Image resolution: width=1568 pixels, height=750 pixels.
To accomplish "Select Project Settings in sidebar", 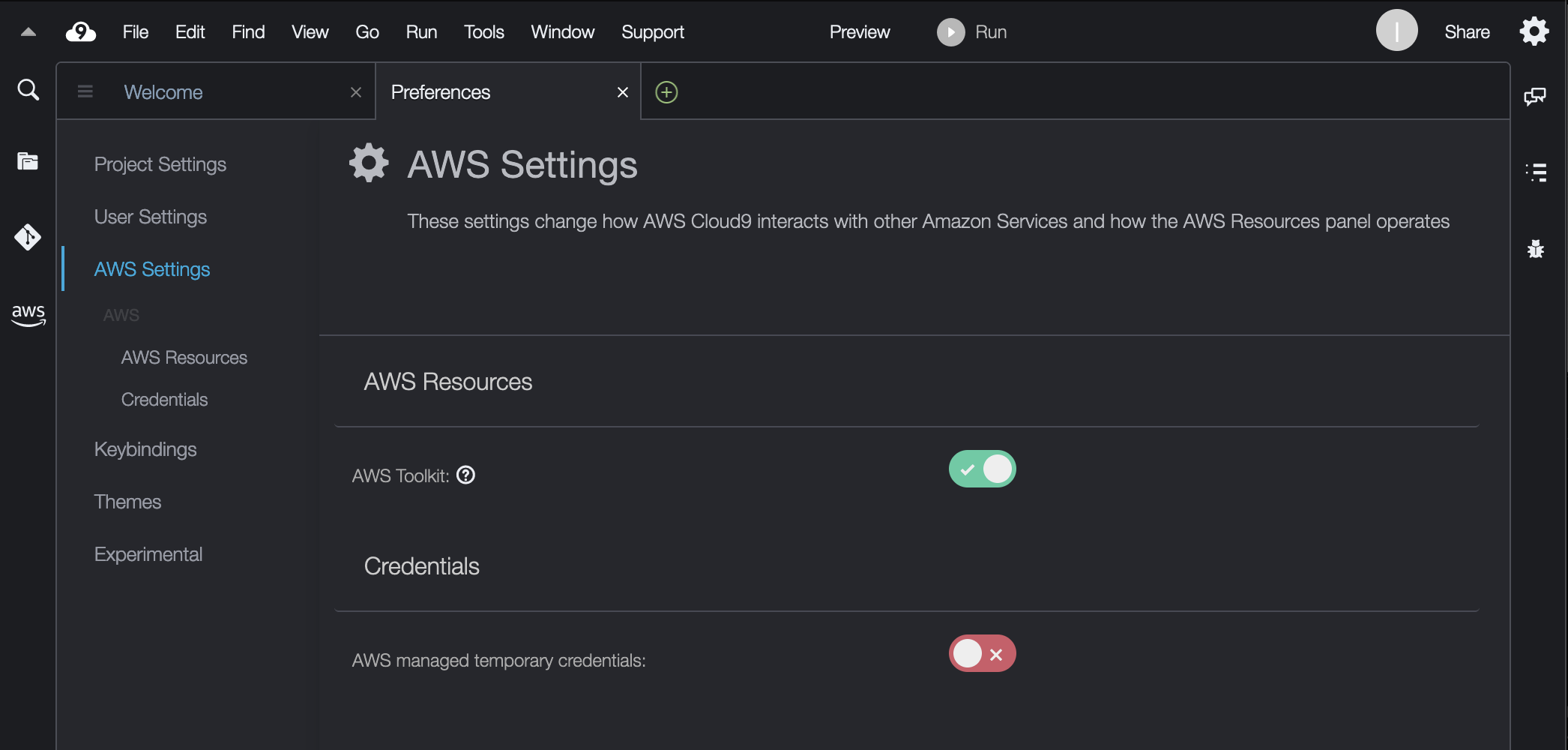I will [160, 164].
